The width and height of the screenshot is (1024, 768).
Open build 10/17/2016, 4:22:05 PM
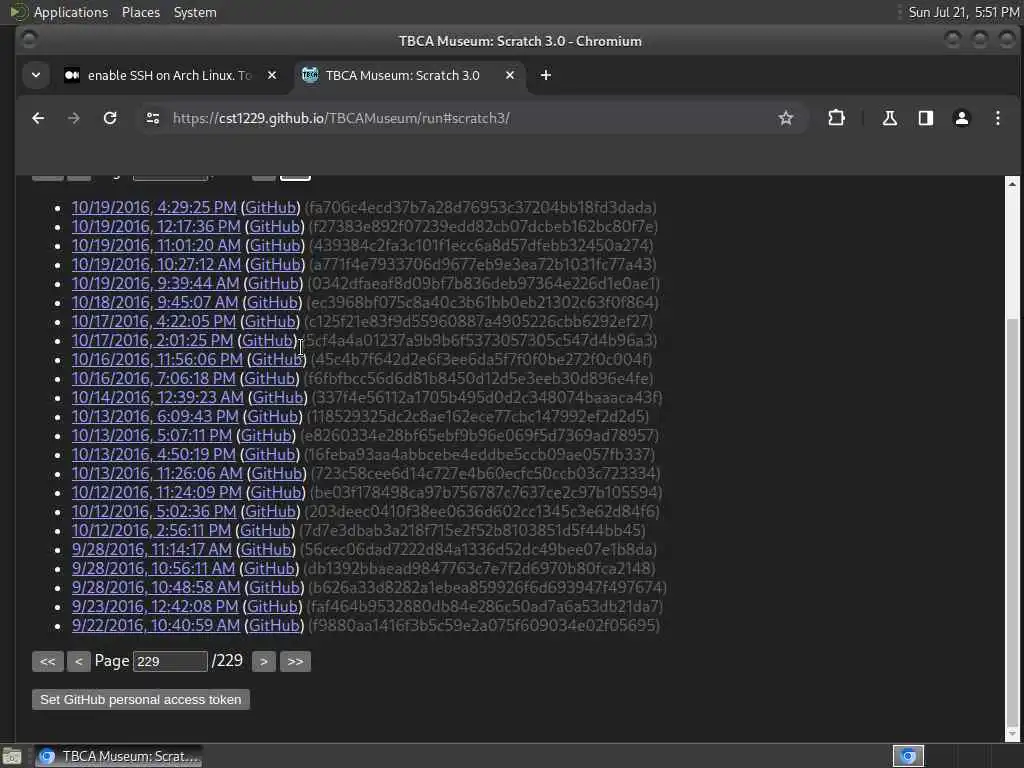click(x=153, y=321)
